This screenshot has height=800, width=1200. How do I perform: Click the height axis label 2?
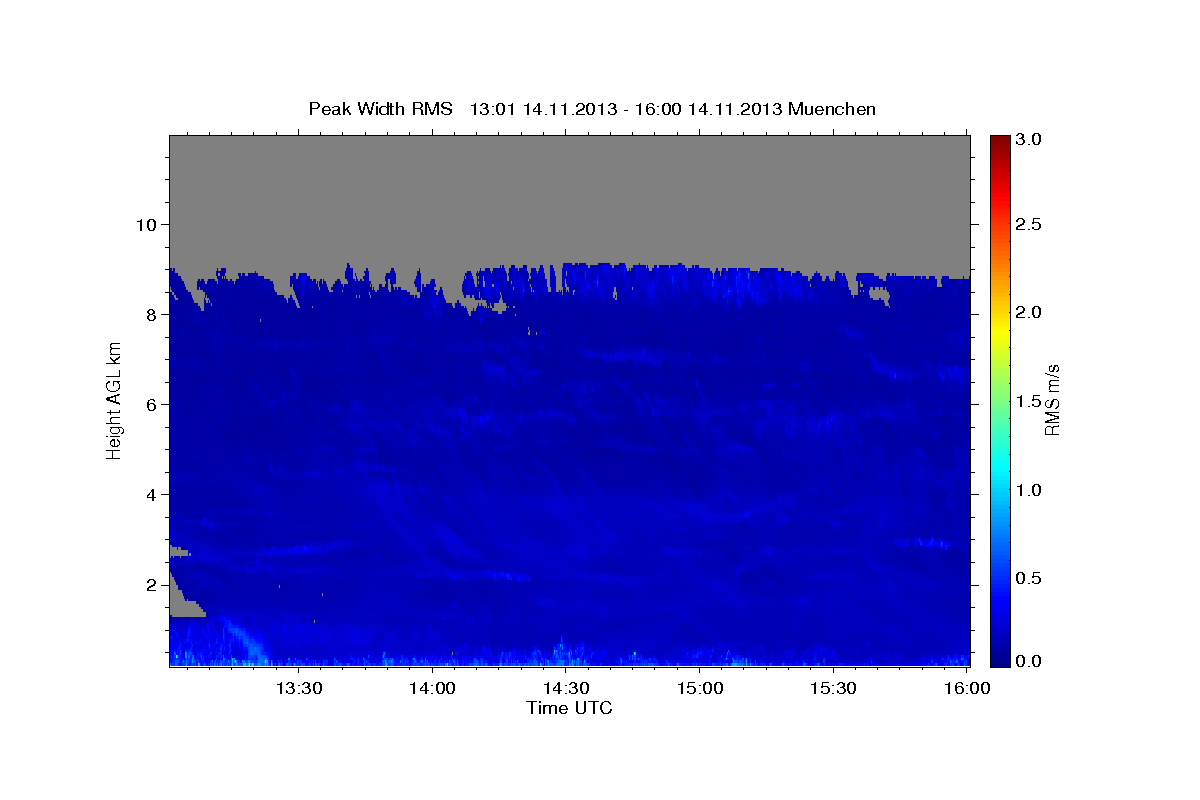tap(153, 584)
